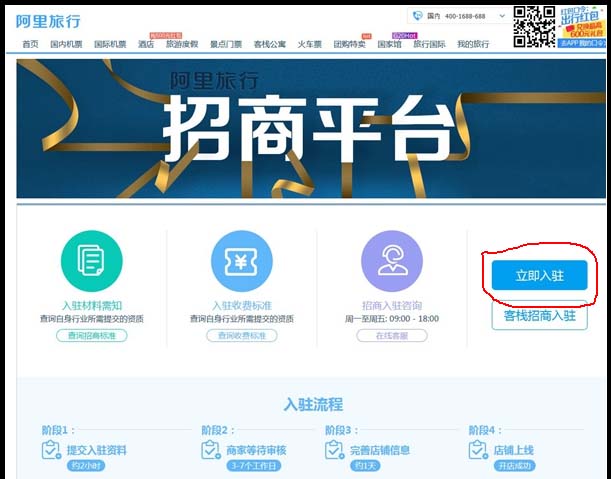Click the clipboard icon next to 商家等待审核
The height and width of the screenshot is (479, 611).
coord(211,450)
